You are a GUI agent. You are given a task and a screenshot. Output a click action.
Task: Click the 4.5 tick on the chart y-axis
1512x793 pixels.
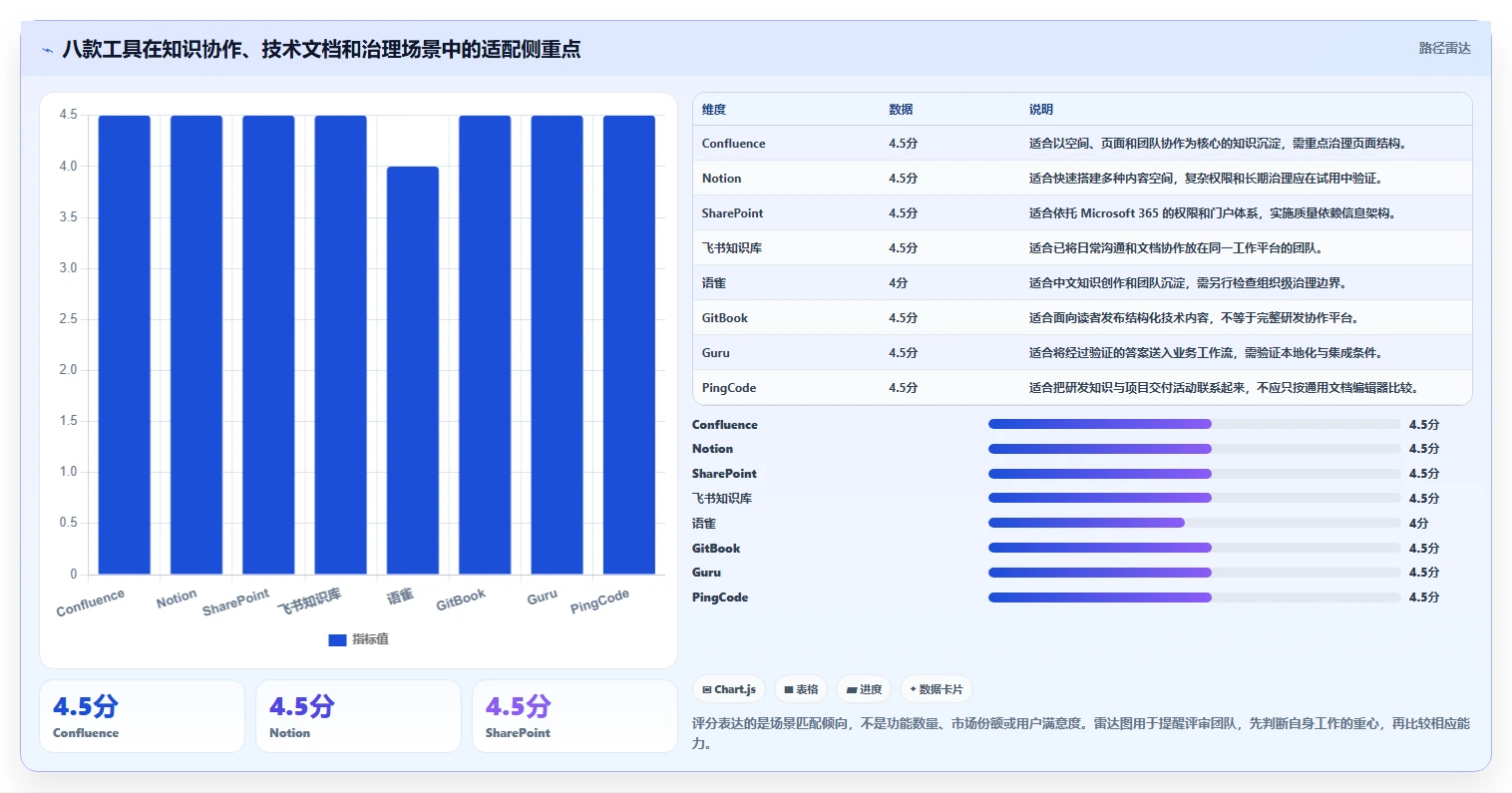pyautogui.click(x=68, y=115)
